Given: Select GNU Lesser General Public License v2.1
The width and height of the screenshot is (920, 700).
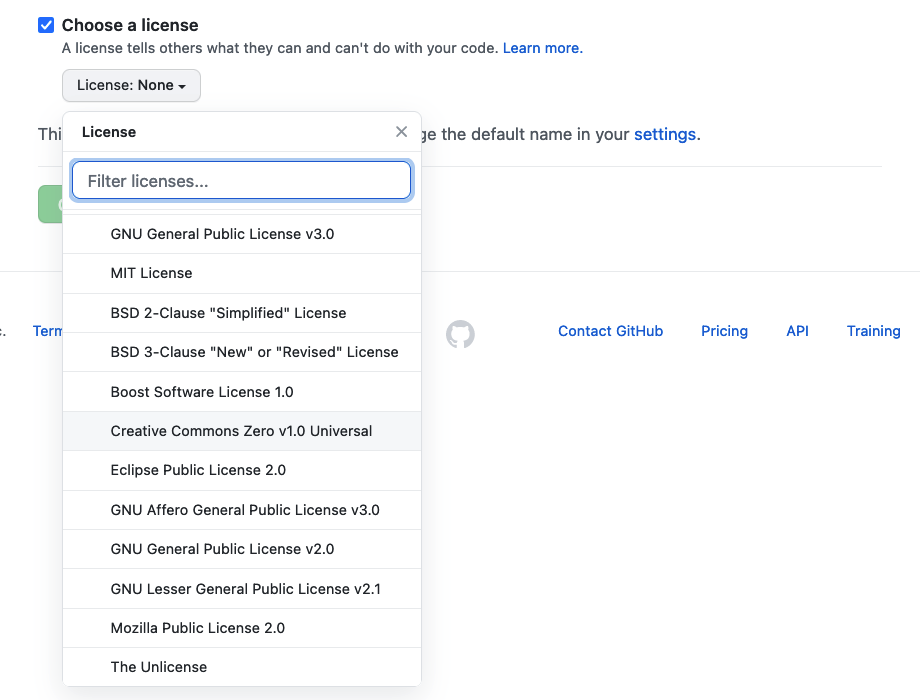Looking at the screenshot, I should tap(242, 589).
